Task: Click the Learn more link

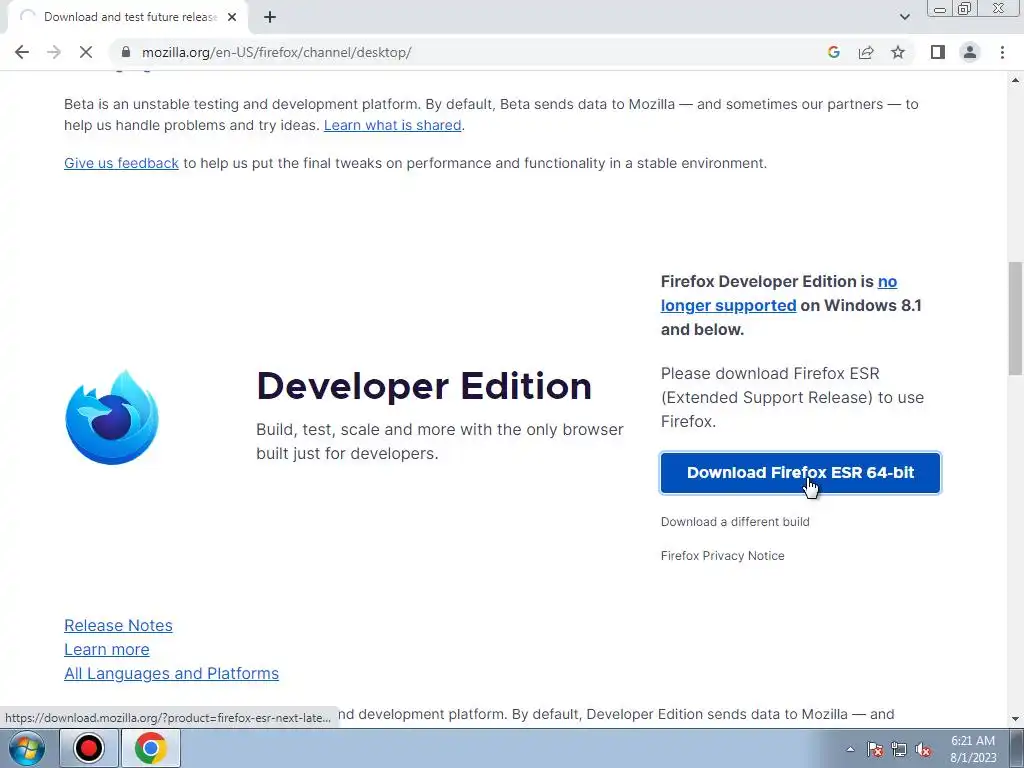Action: [x=106, y=649]
